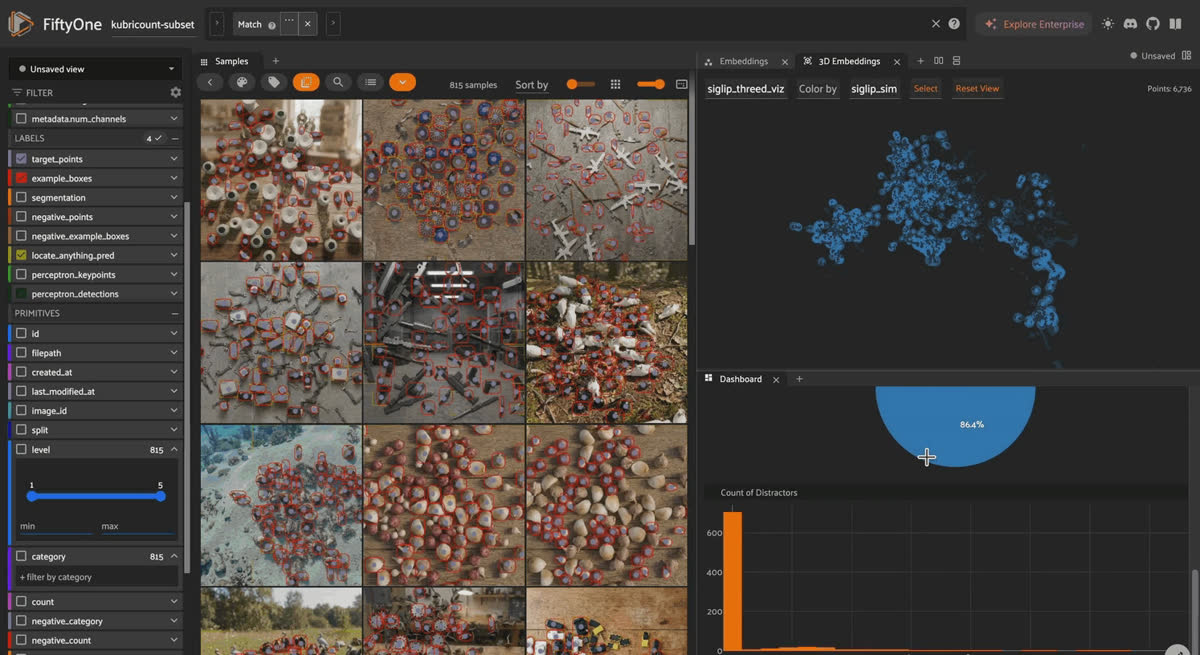Image resolution: width=1200 pixels, height=655 pixels.
Task: Clear the view bar with the X icon
Action: pyautogui.click(x=936, y=24)
